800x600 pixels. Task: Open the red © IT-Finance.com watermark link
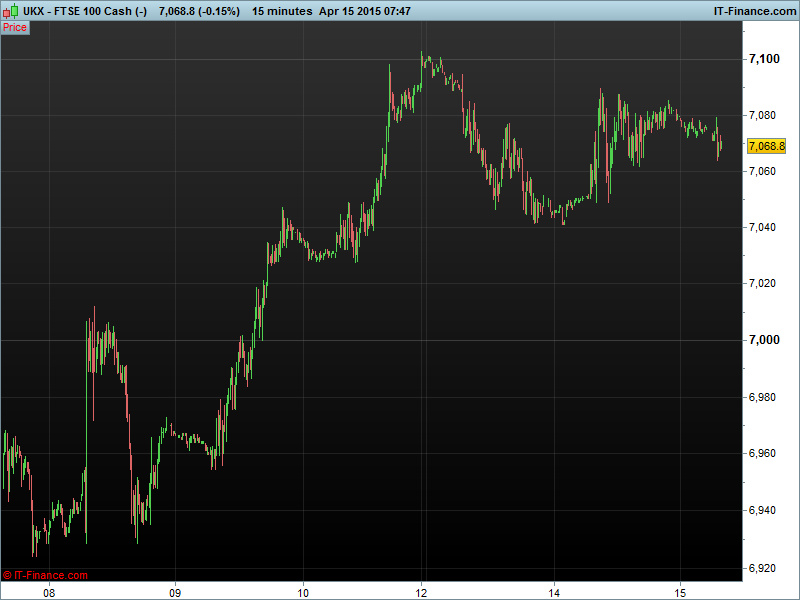(46, 575)
